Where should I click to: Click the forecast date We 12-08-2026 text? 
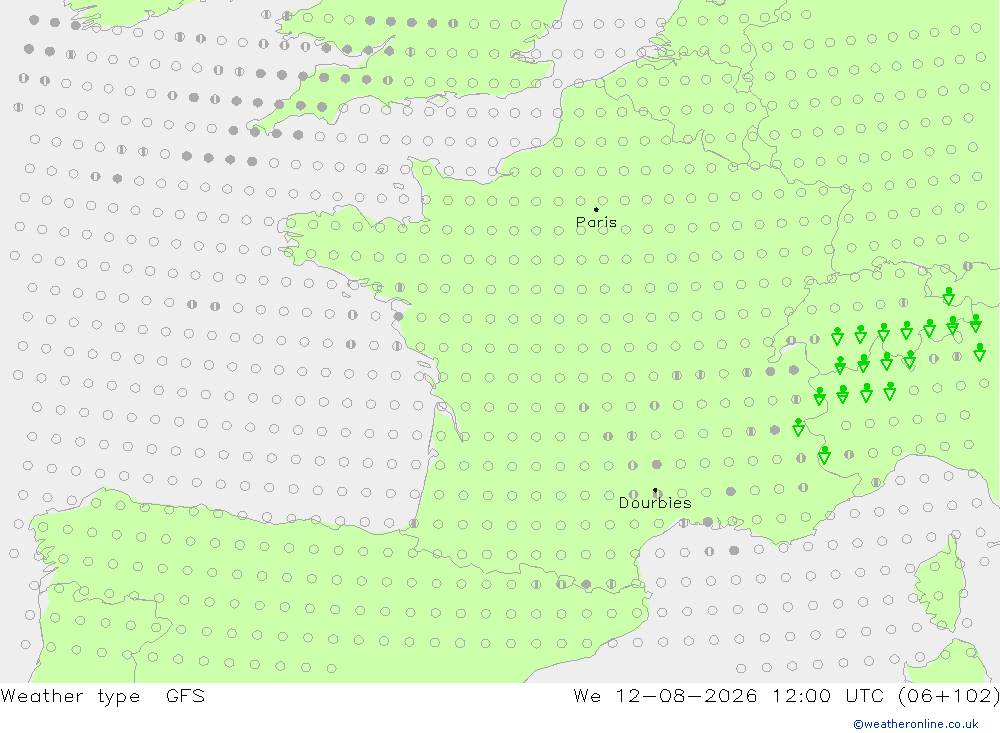point(665,695)
